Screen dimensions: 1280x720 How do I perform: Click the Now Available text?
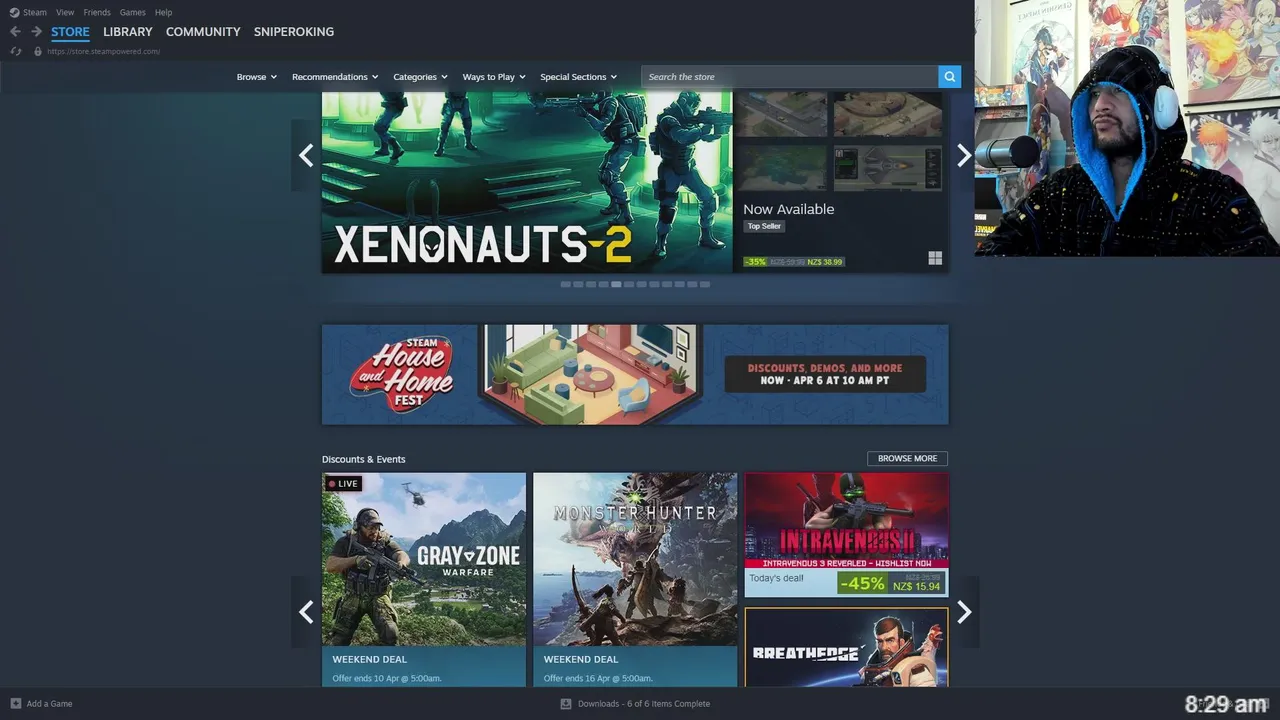[x=788, y=209]
